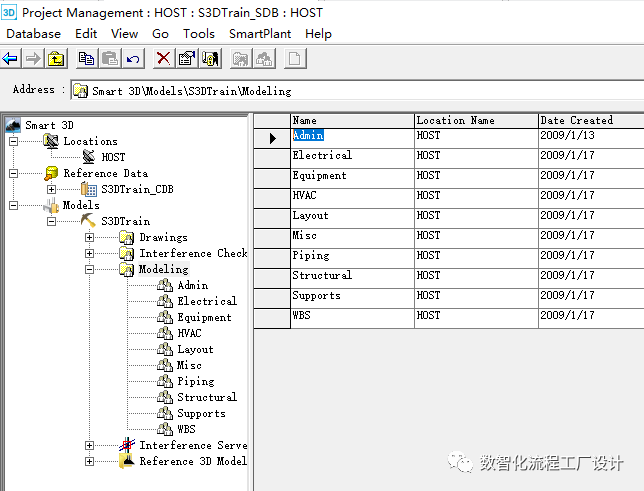This screenshot has width=644, height=491.
Task: Click the blank page toolbar icon
Action: tap(295, 59)
